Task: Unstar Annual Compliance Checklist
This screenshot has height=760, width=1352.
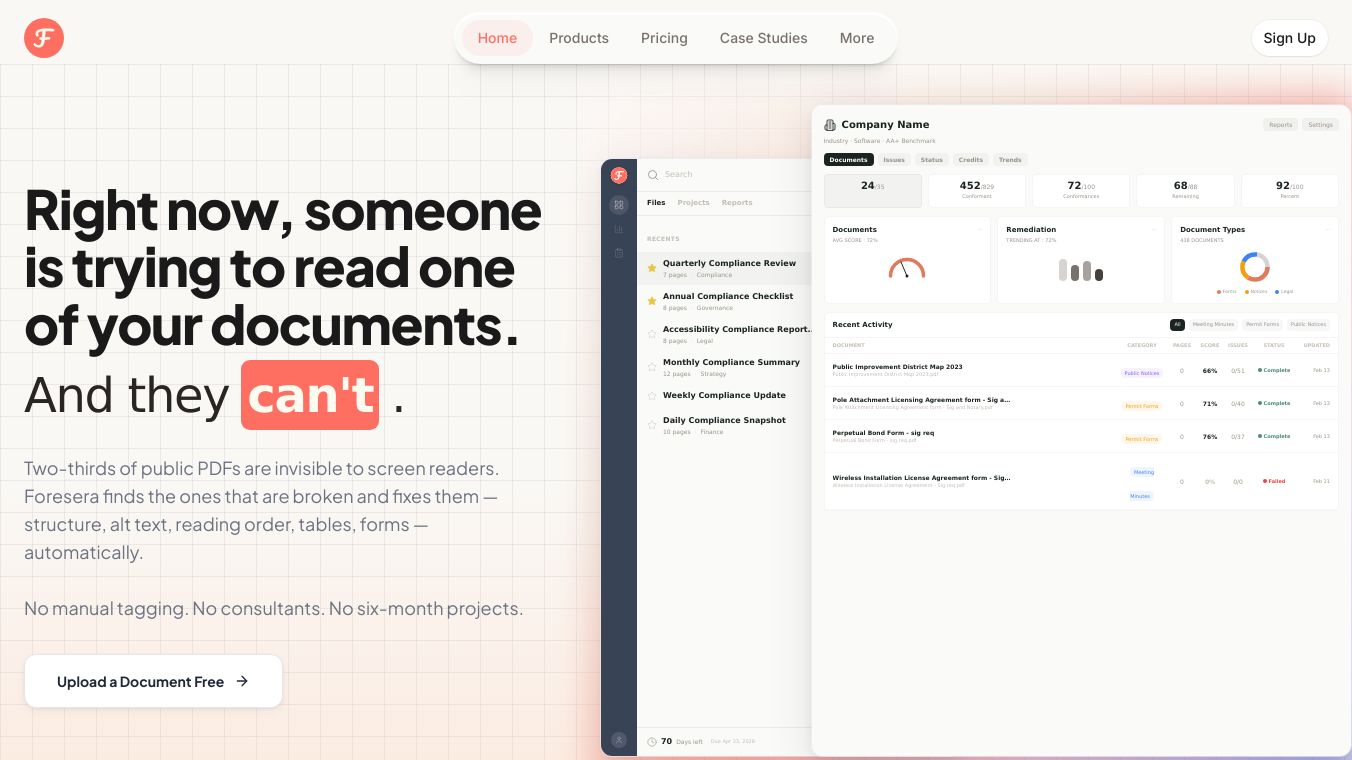Action: point(652,301)
